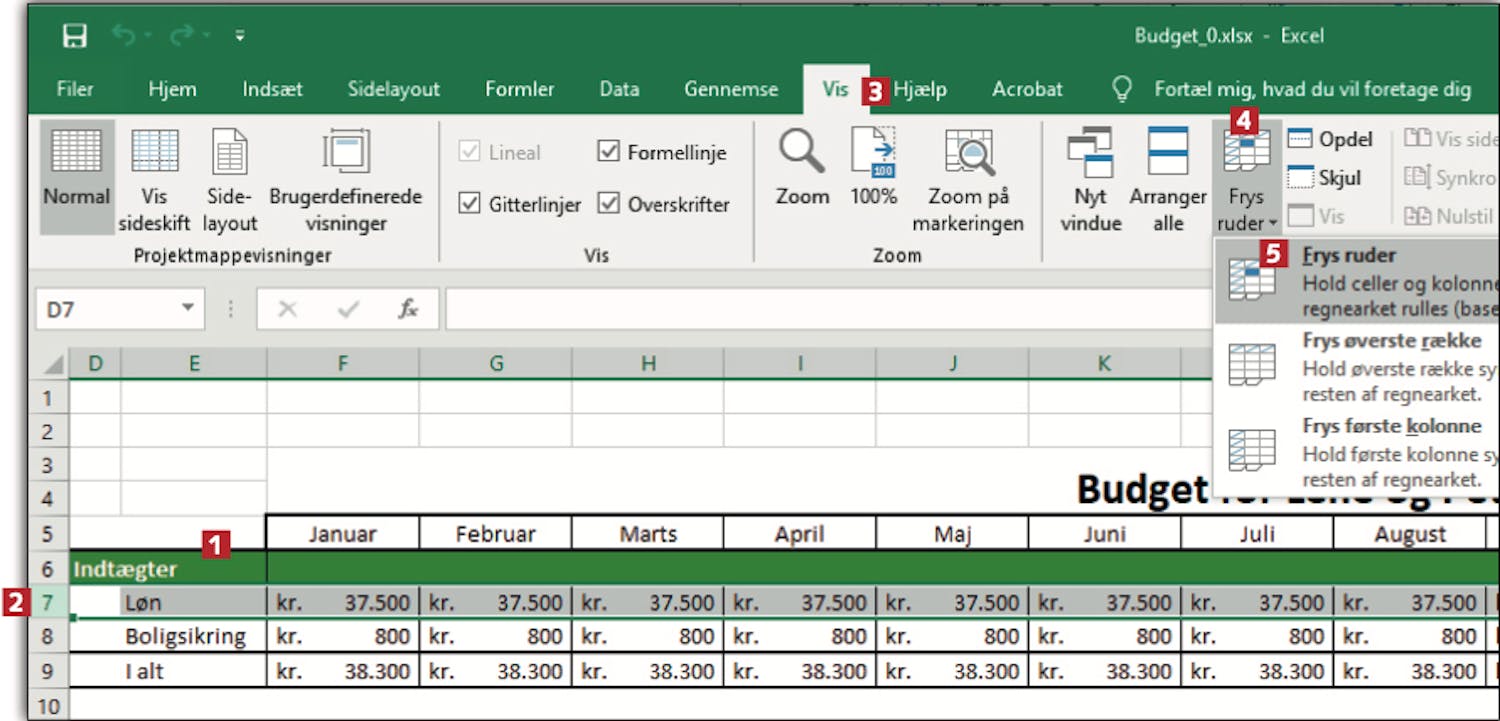
Task: Select row 7 header
Action: [x=49, y=603]
